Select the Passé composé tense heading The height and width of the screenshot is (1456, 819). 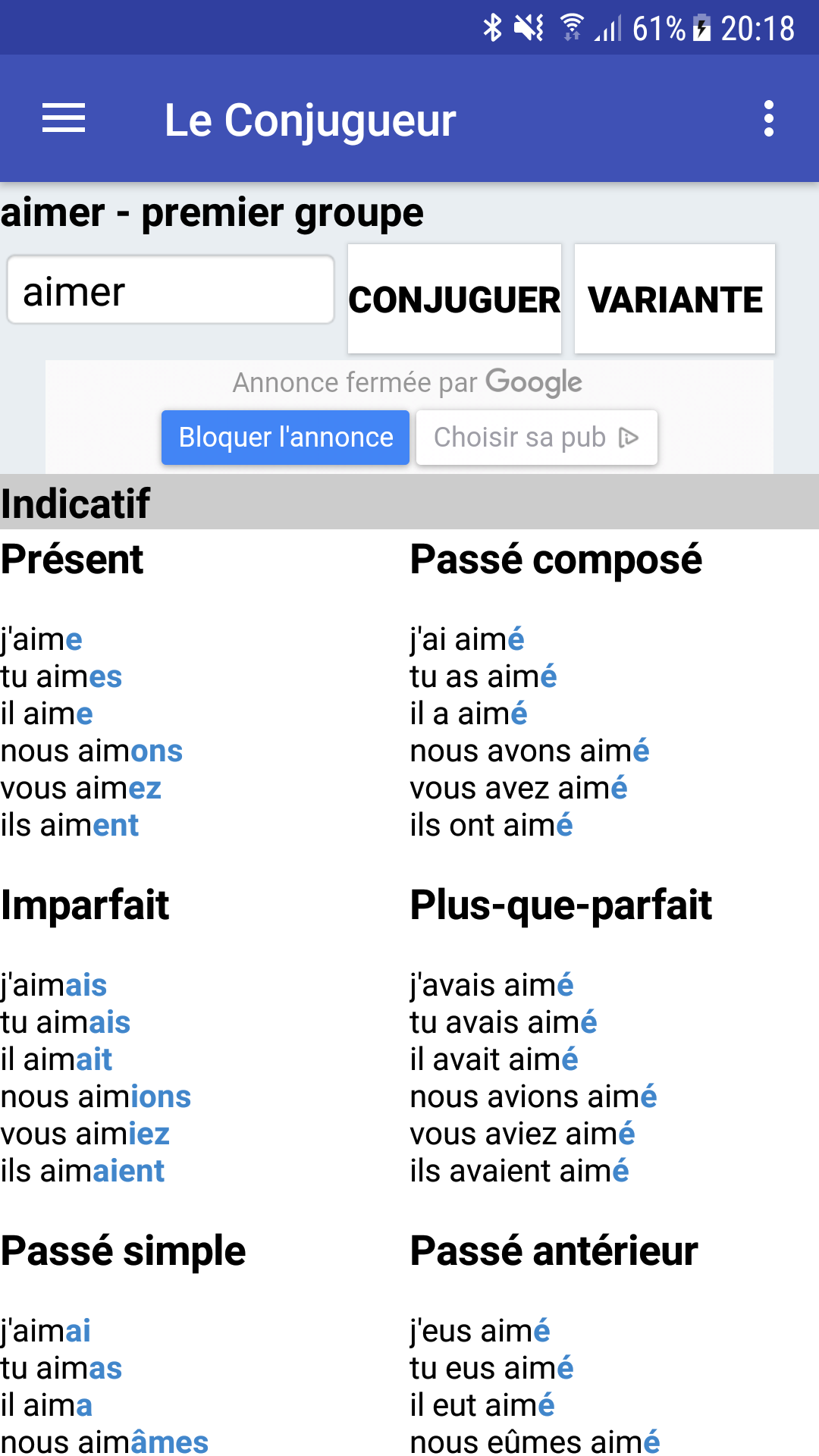coord(556,560)
